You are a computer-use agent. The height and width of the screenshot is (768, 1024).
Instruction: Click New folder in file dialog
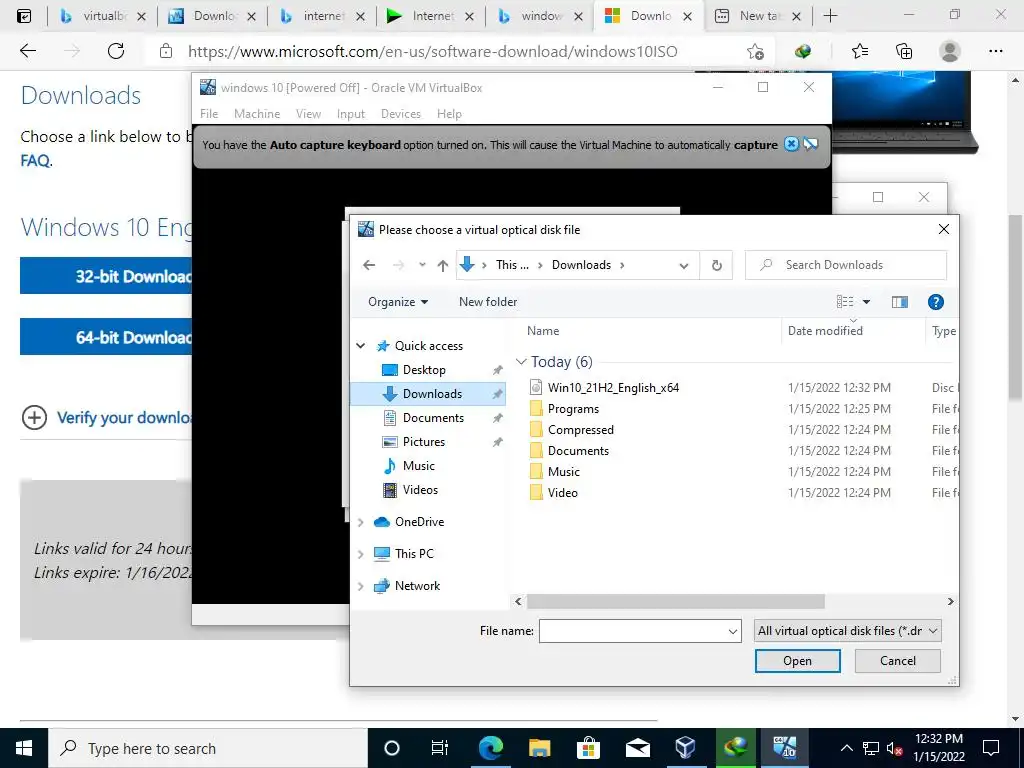click(x=488, y=302)
